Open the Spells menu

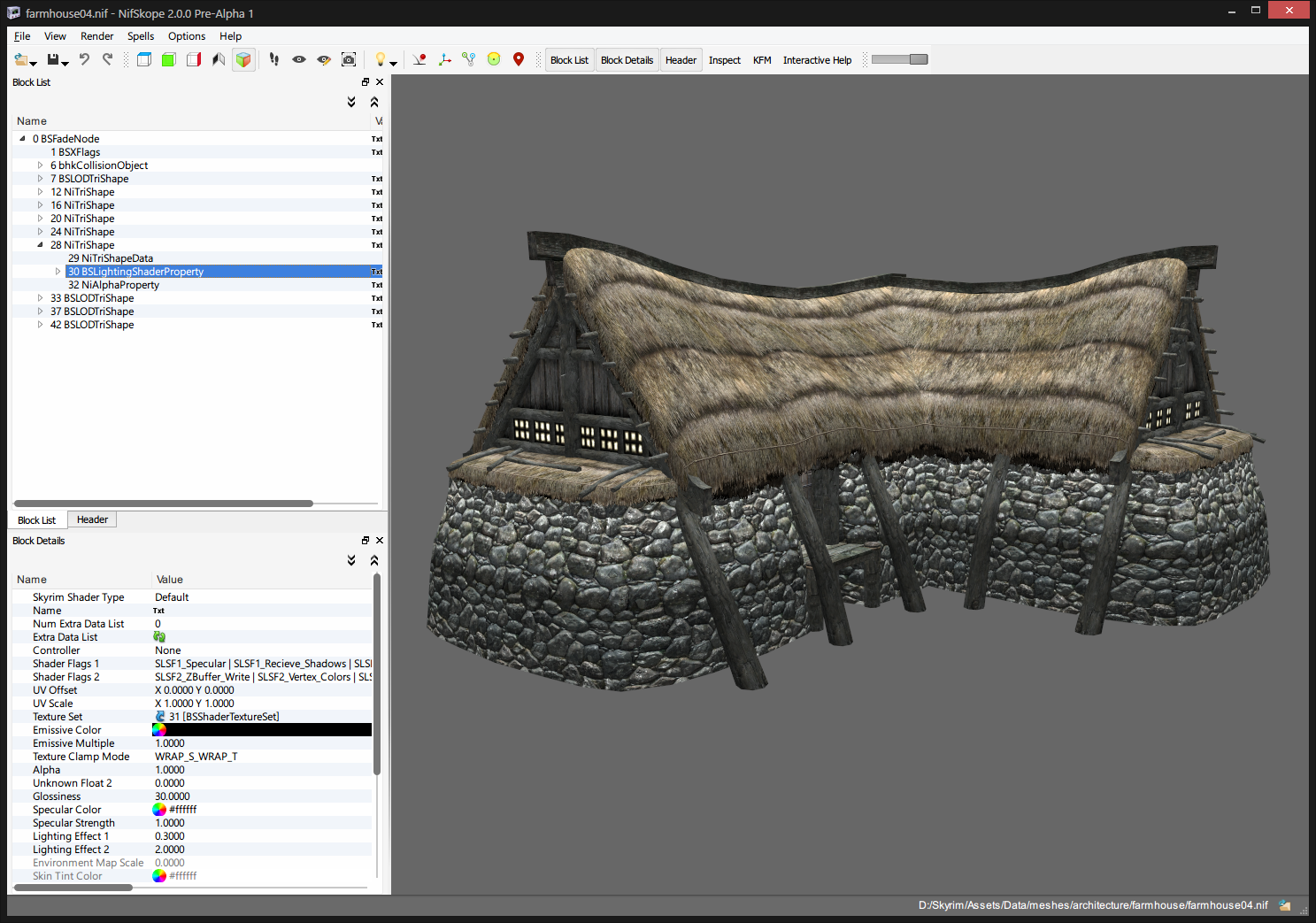click(x=140, y=36)
